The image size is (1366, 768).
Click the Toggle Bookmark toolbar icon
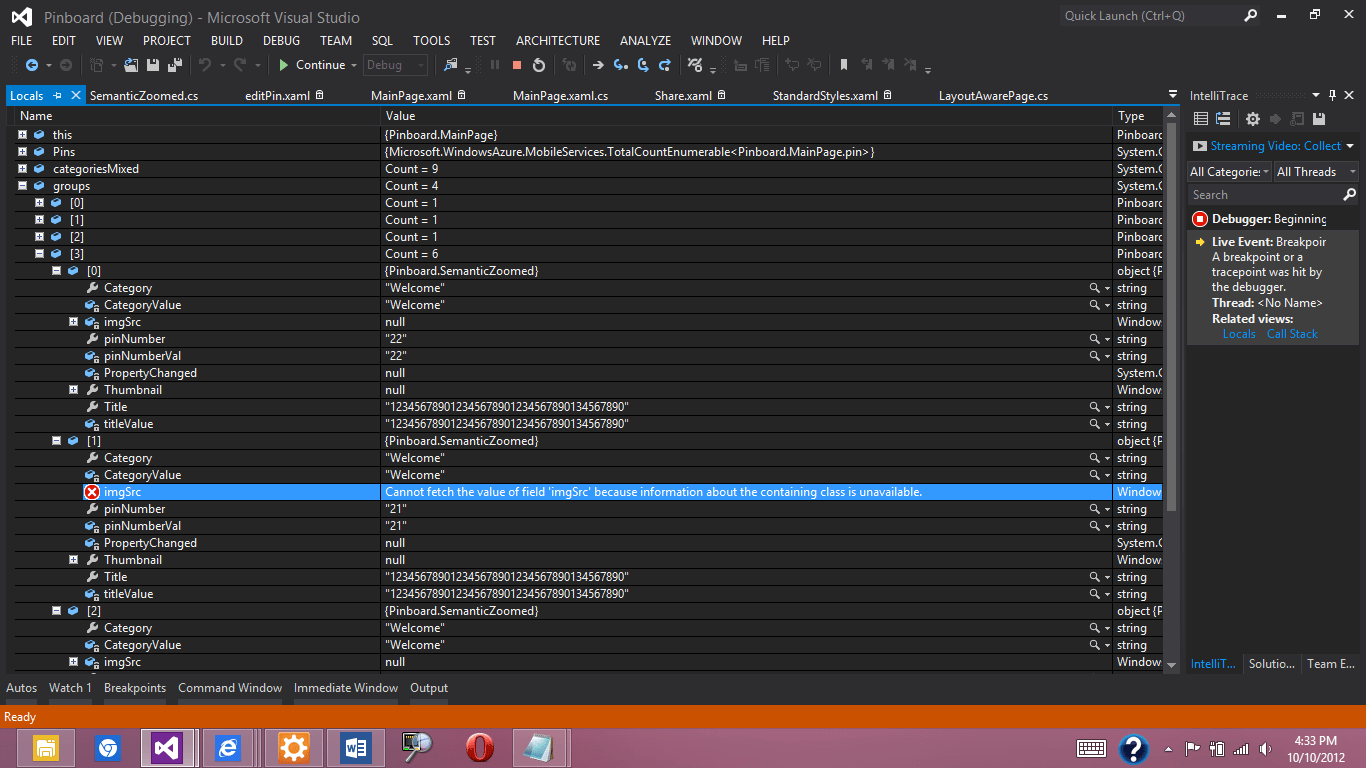tap(844, 65)
